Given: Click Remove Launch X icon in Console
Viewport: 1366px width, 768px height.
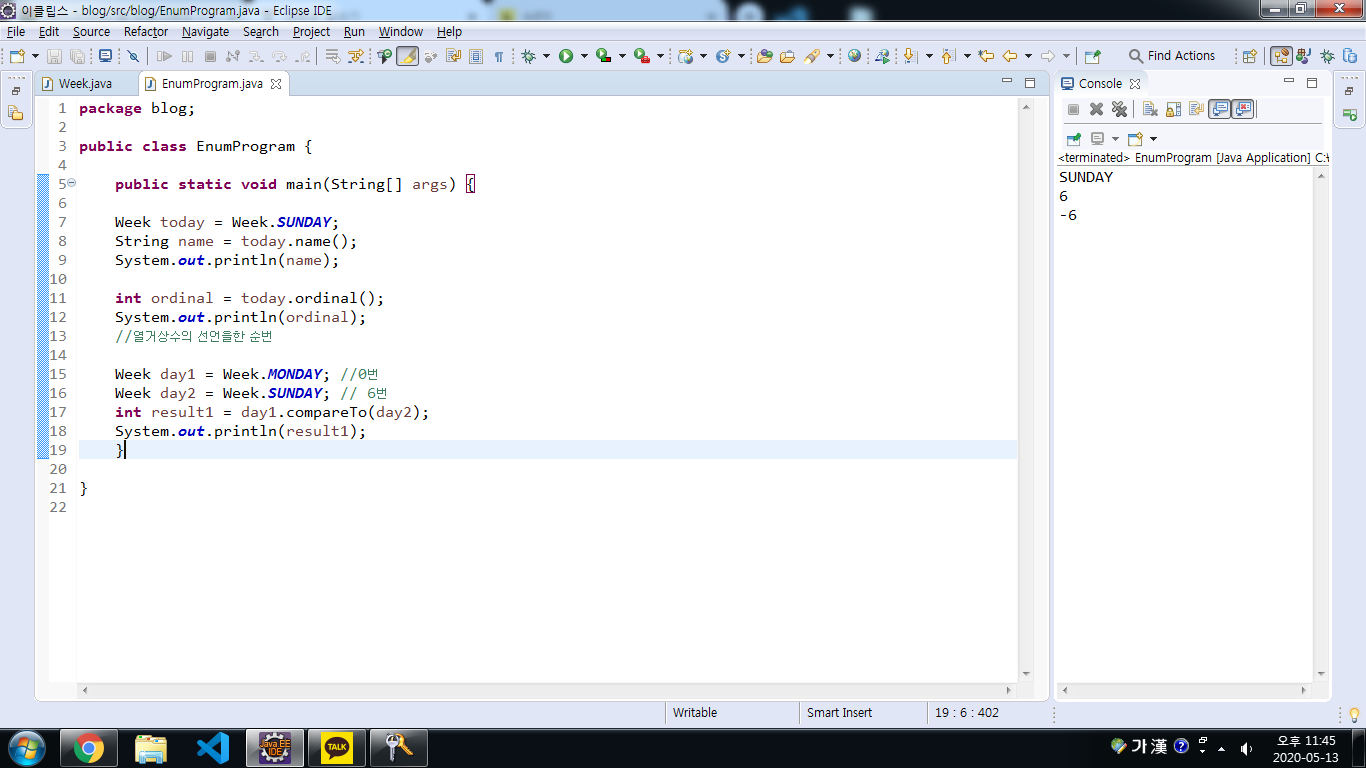Looking at the screenshot, I should (1096, 109).
